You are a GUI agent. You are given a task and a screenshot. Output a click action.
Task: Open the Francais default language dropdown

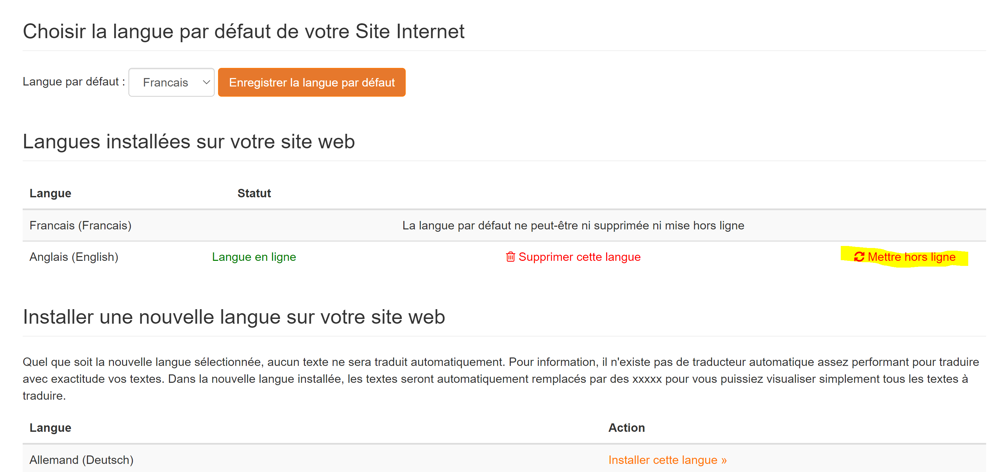tap(171, 83)
